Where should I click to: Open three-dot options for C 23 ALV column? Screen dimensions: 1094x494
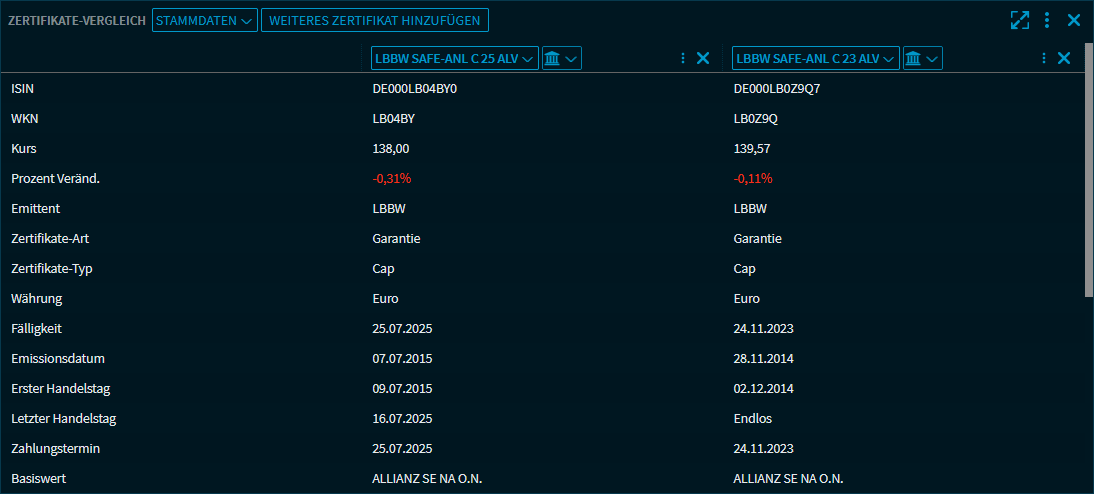point(1044,58)
